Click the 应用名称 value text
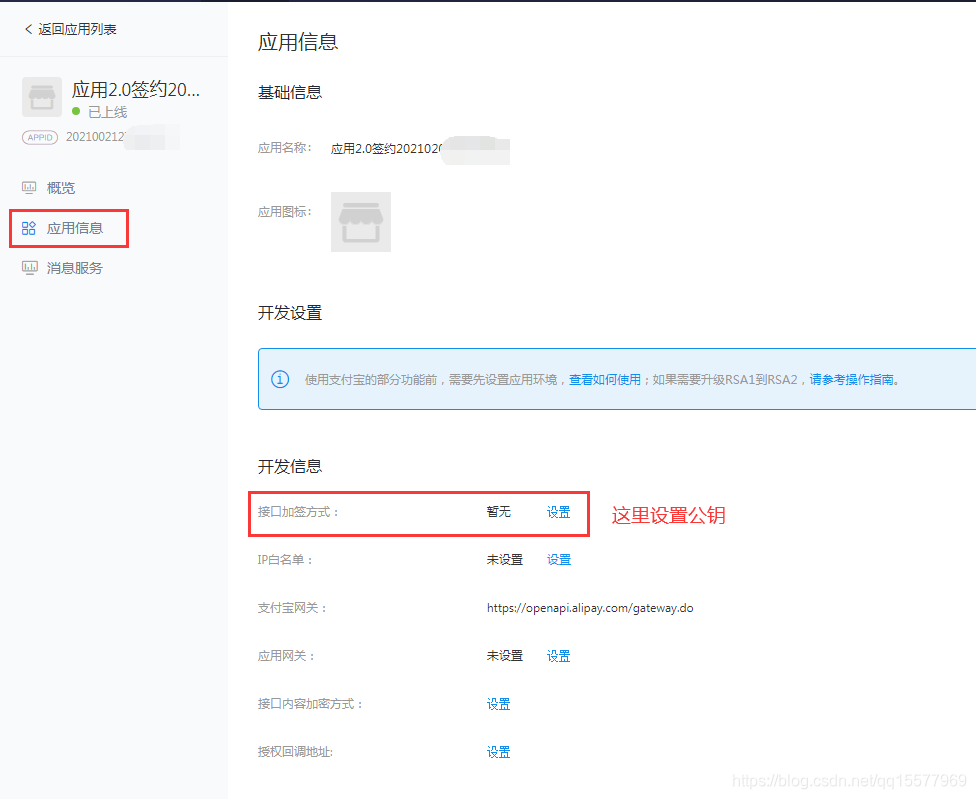Viewport: 976px width, 799px height. pyautogui.click(x=387, y=148)
